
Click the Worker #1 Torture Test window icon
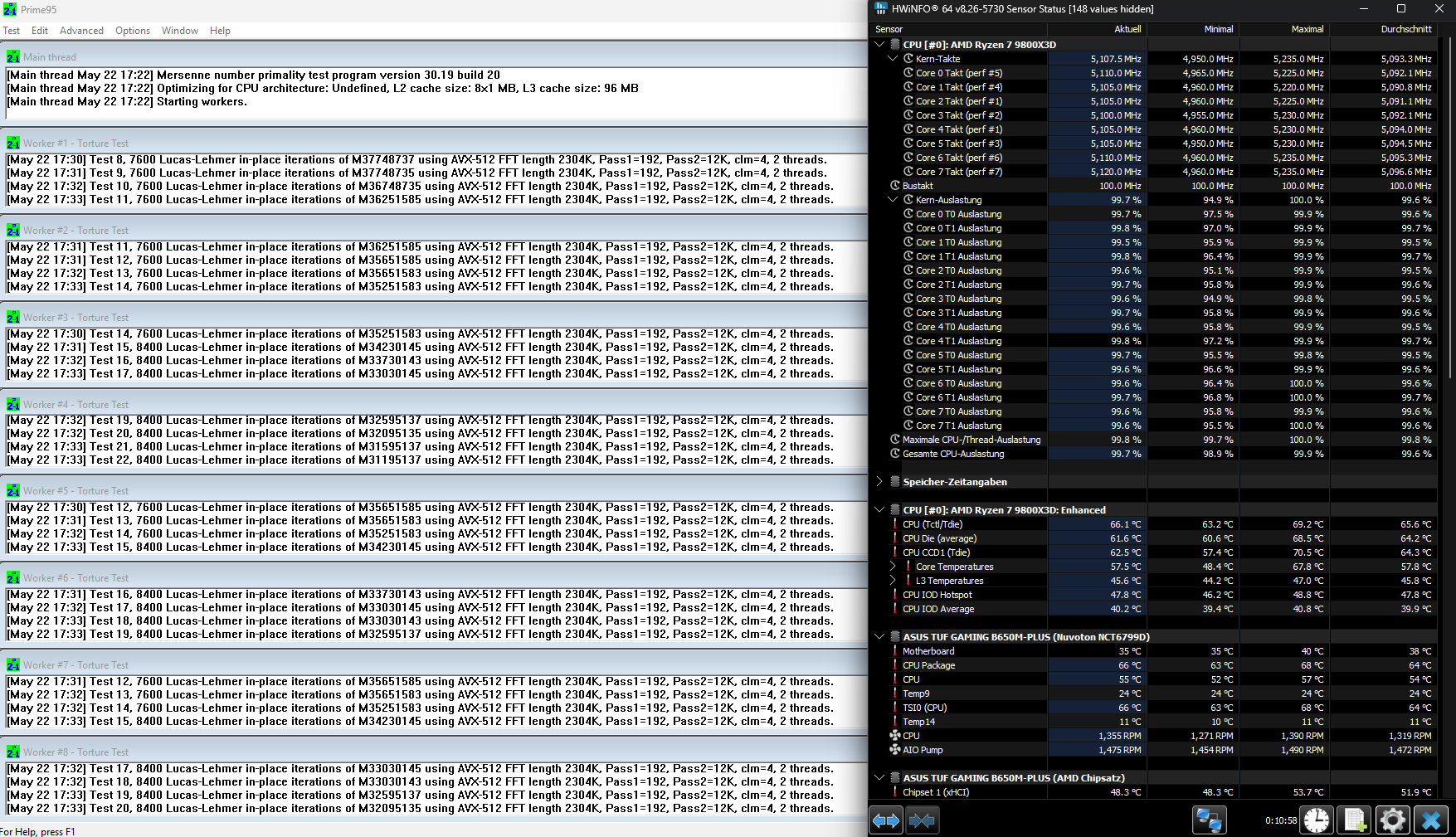click(x=13, y=143)
